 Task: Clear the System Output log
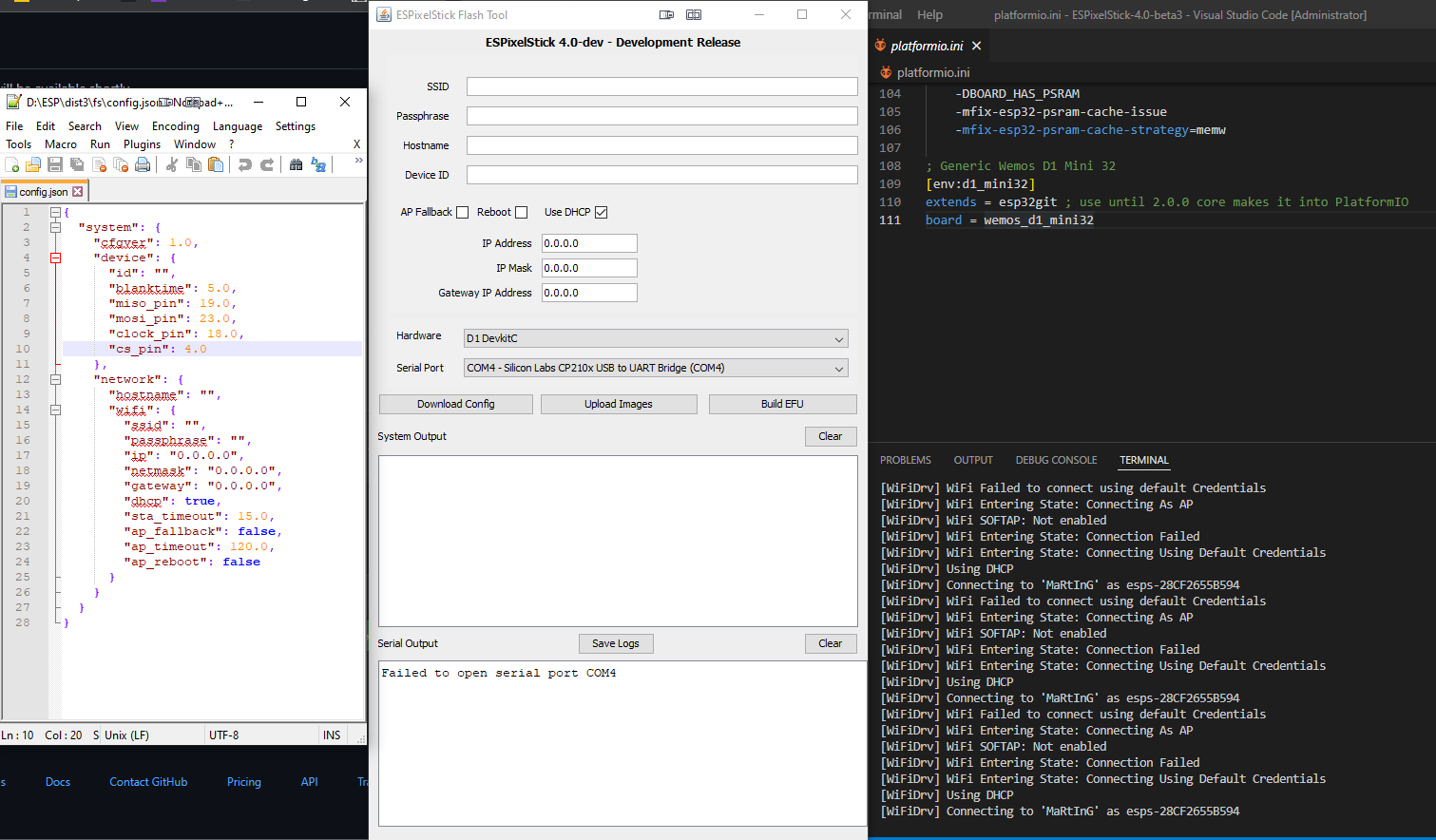click(x=831, y=436)
